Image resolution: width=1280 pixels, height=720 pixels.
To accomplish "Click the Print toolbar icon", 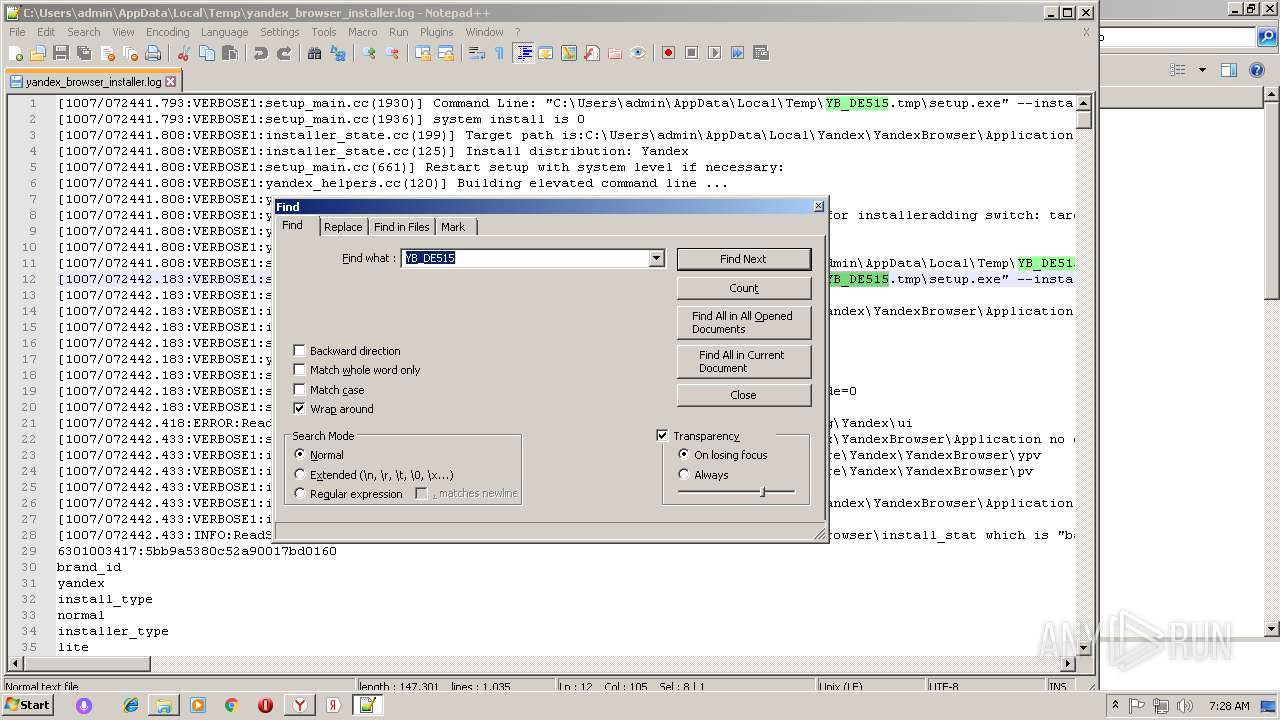I will click(153, 53).
